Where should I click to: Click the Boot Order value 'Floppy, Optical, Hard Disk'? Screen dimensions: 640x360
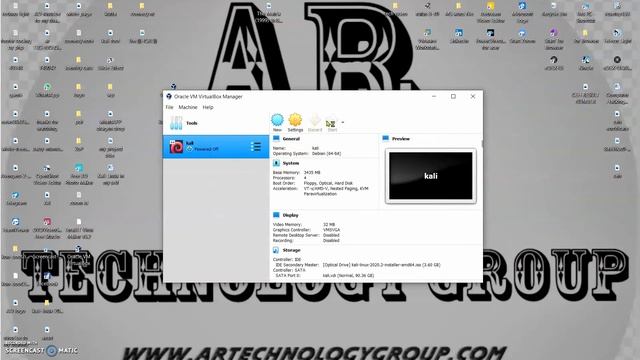(328, 183)
